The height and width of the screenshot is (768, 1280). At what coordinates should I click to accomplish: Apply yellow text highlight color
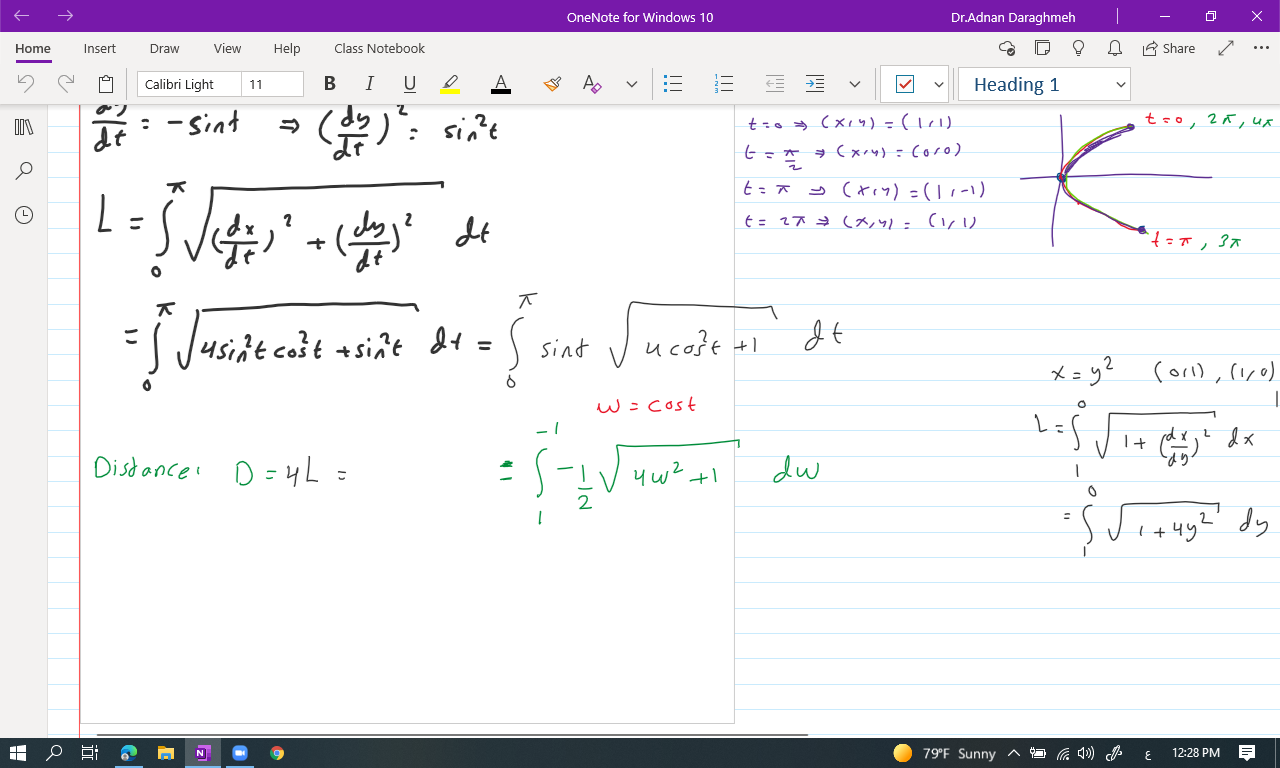pos(450,84)
